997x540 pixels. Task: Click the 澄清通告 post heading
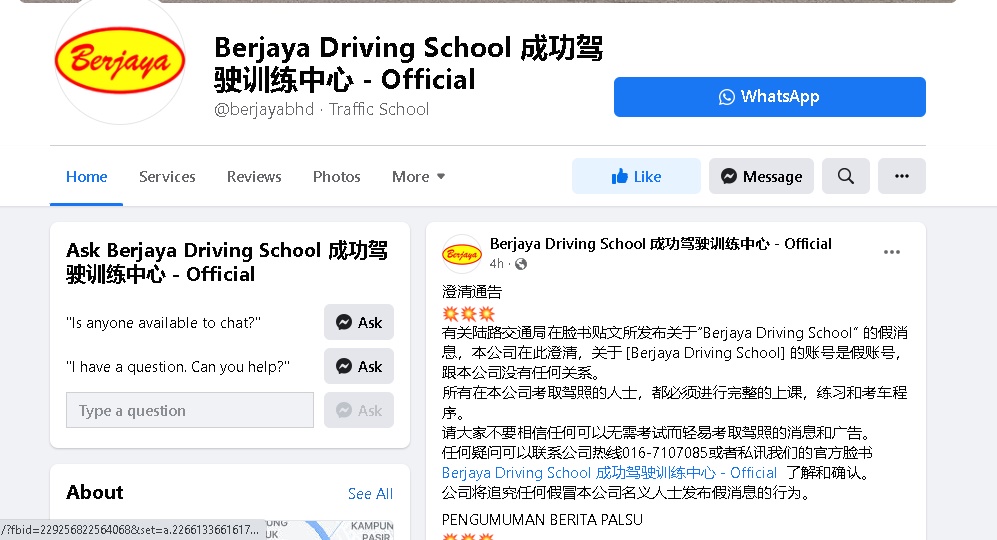[472, 292]
